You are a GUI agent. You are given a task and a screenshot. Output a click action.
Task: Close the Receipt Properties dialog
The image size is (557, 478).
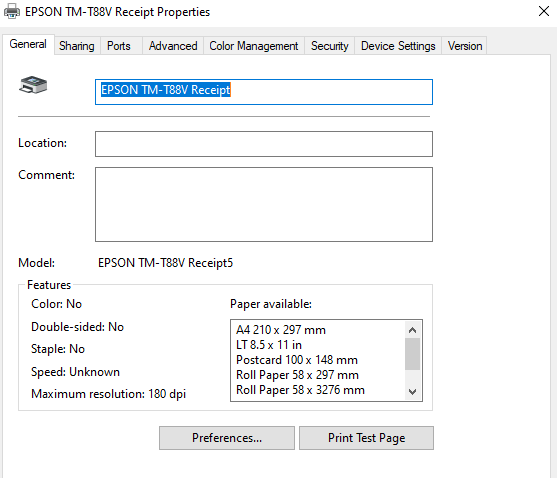click(x=544, y=11)
